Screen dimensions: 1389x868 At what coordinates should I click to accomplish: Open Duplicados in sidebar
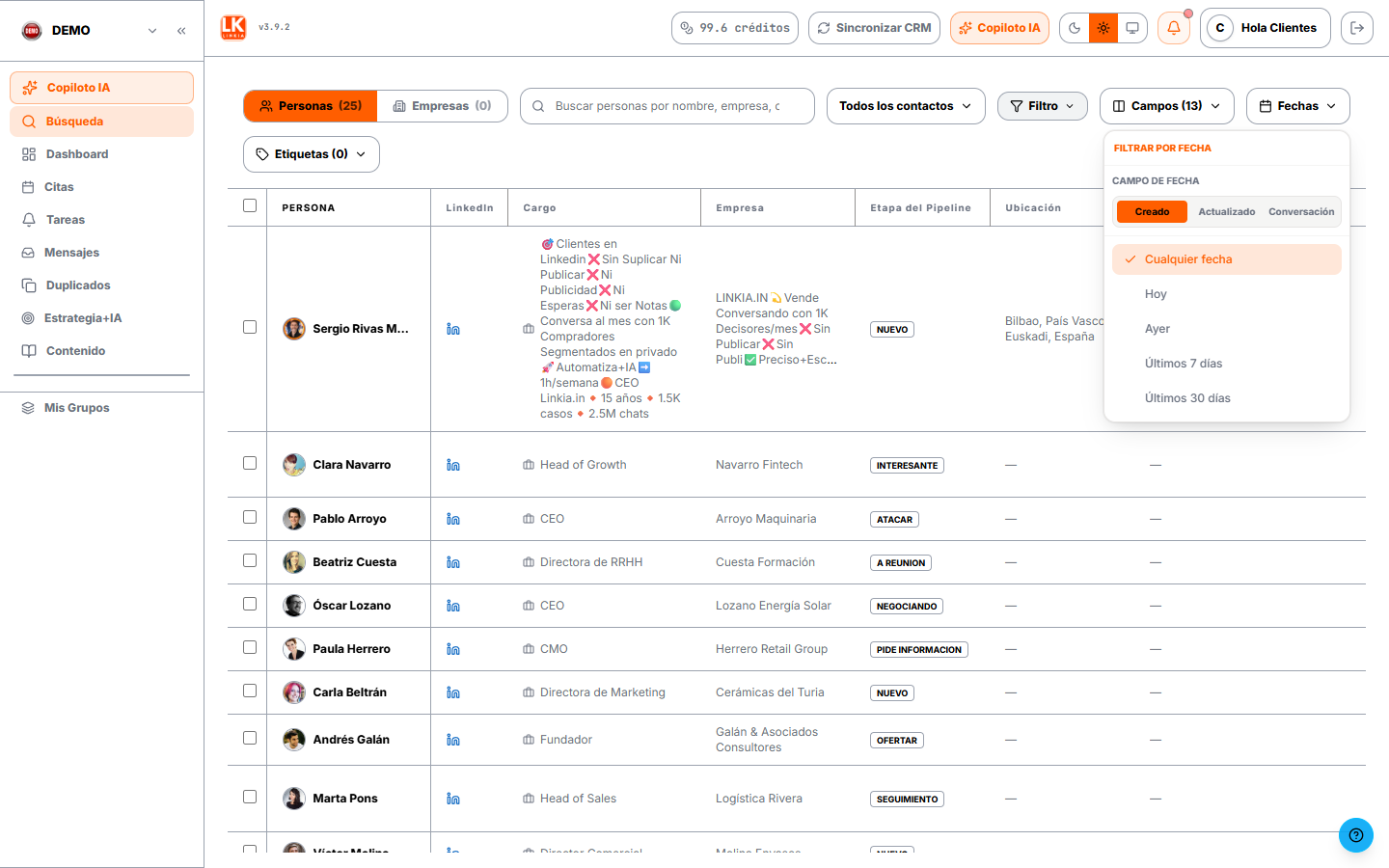coord(101,285)
